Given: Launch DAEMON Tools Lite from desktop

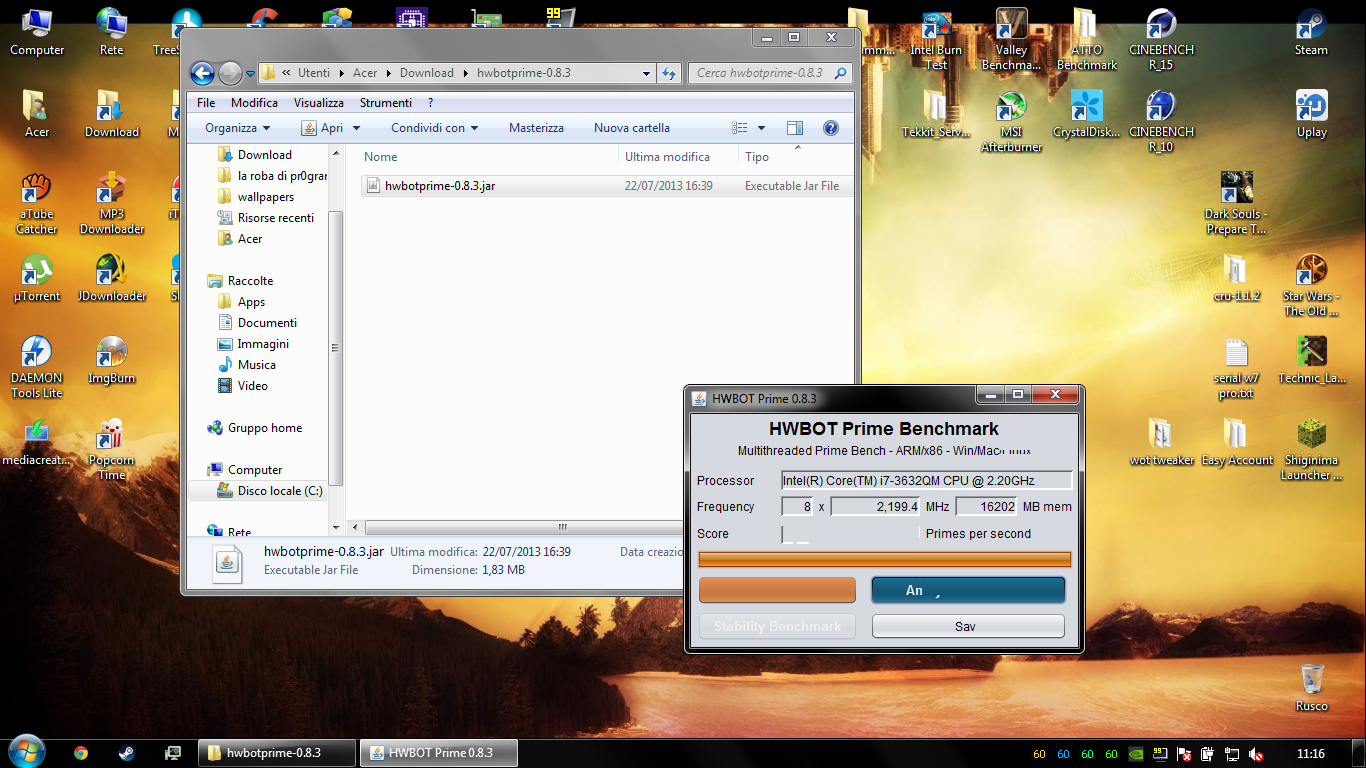Looking at the screenshot, I should point(37,368).
